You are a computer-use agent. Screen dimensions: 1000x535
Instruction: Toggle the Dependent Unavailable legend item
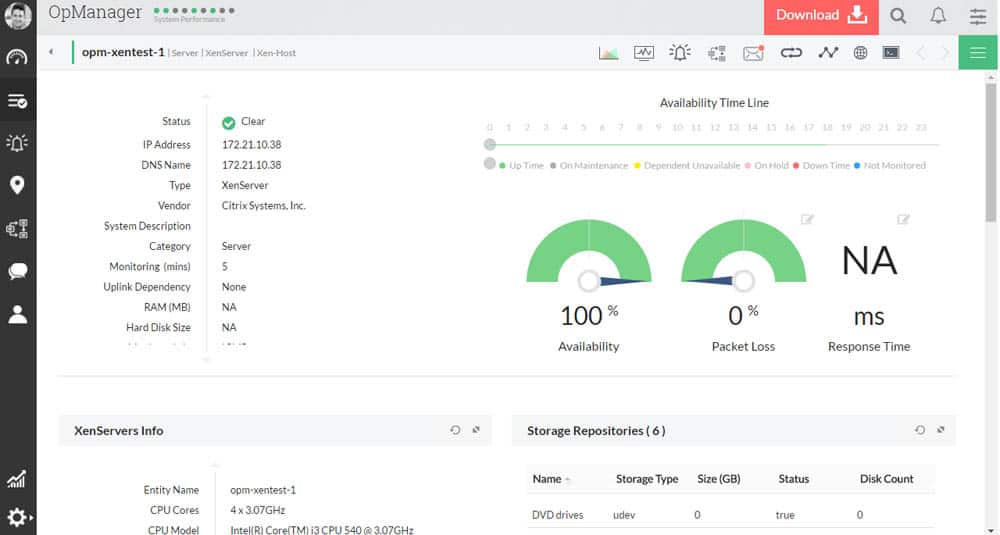[x=688, y=166]
